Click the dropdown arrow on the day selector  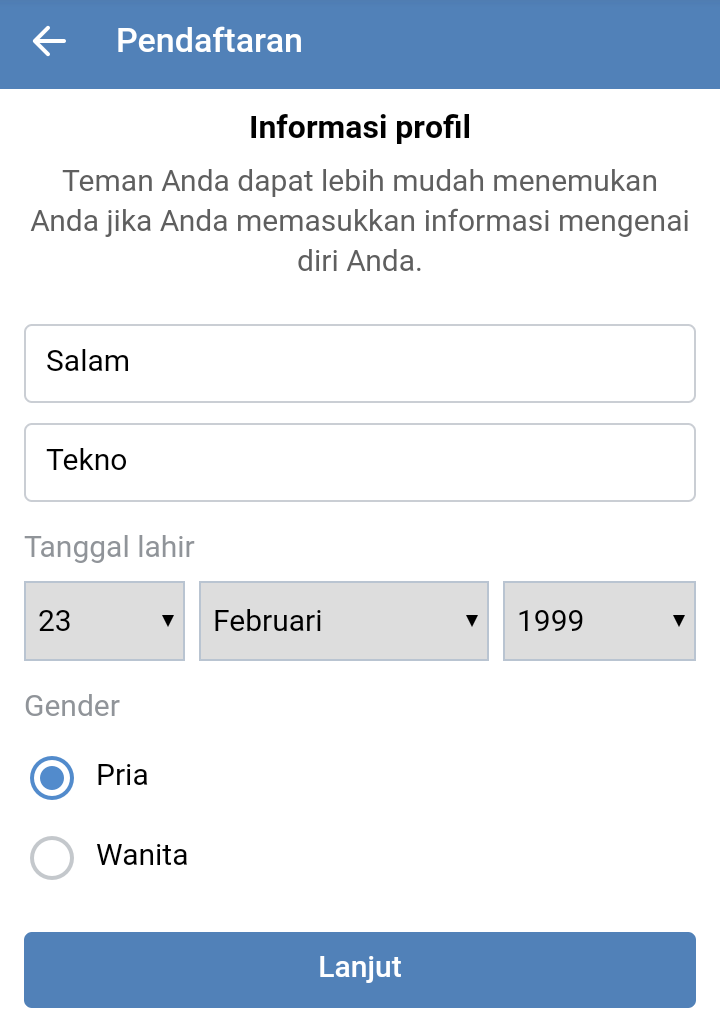[x=168, y=620]
